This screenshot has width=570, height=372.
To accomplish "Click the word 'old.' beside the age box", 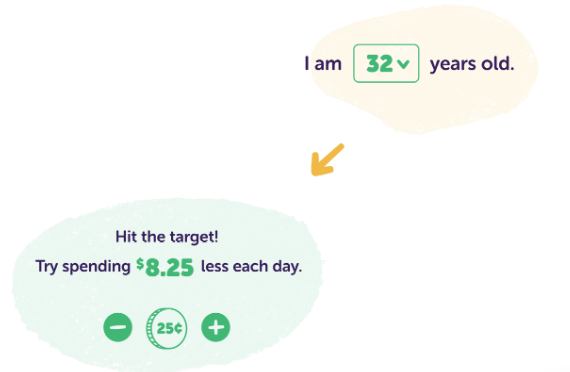I will coord(498,64).
